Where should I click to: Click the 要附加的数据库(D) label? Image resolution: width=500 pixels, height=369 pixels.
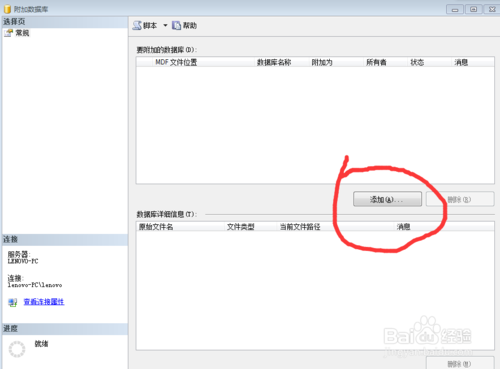click(x=167, y=50)
